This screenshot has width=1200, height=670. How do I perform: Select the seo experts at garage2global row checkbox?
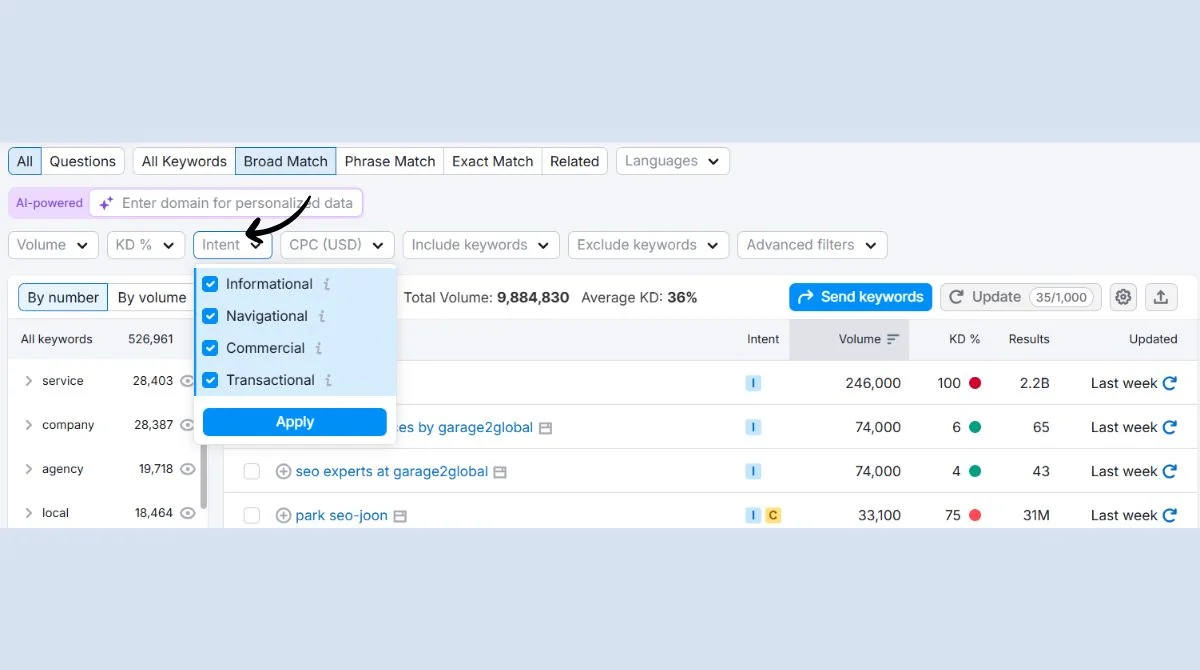point(252,471)
